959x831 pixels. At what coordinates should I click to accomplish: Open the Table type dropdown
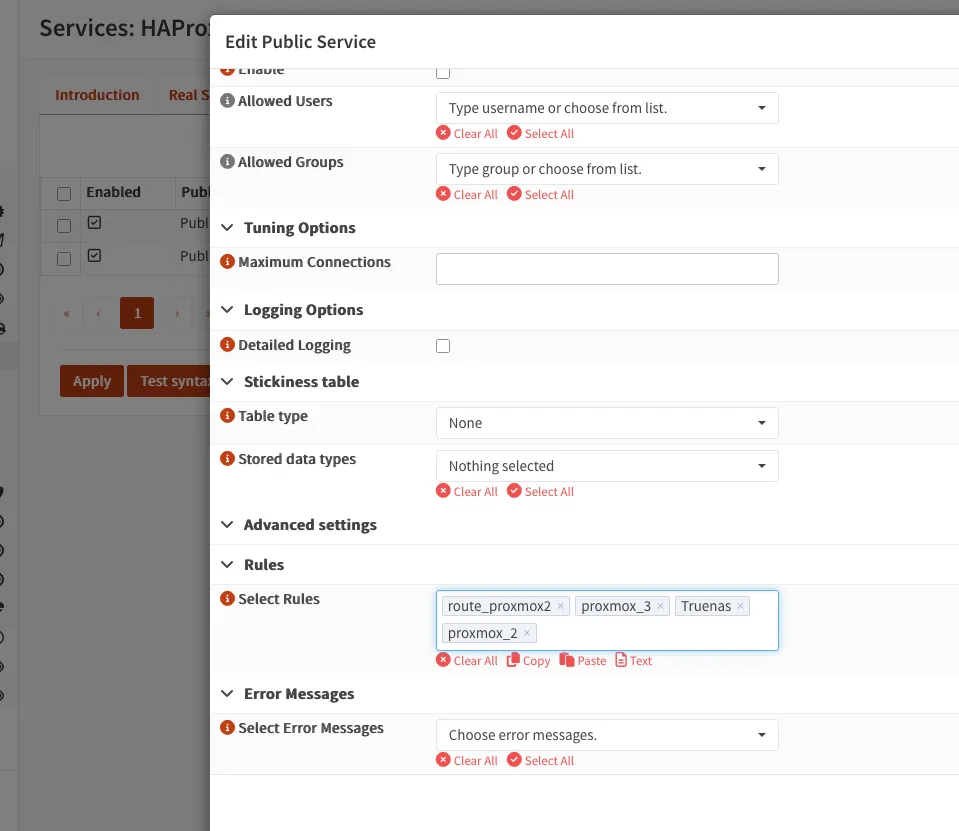607,423
